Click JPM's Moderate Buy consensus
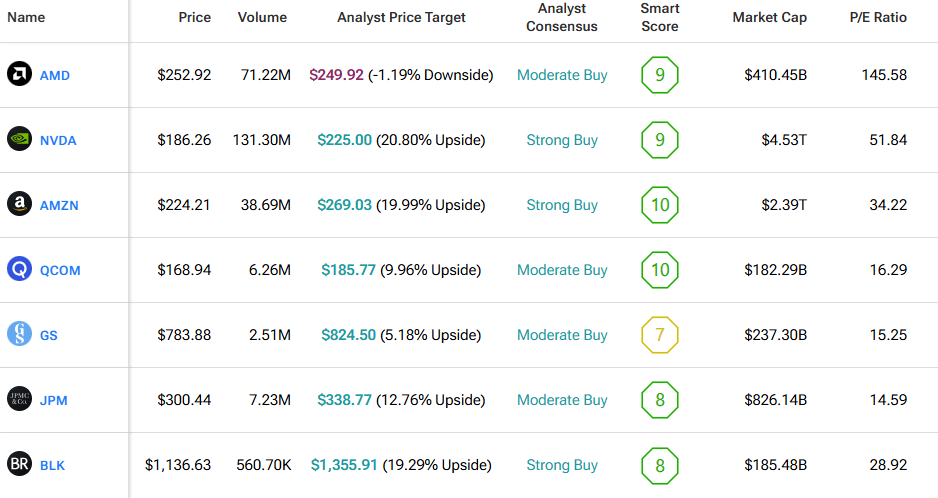The height and width of the screenshot is (498, 938). 562,400
